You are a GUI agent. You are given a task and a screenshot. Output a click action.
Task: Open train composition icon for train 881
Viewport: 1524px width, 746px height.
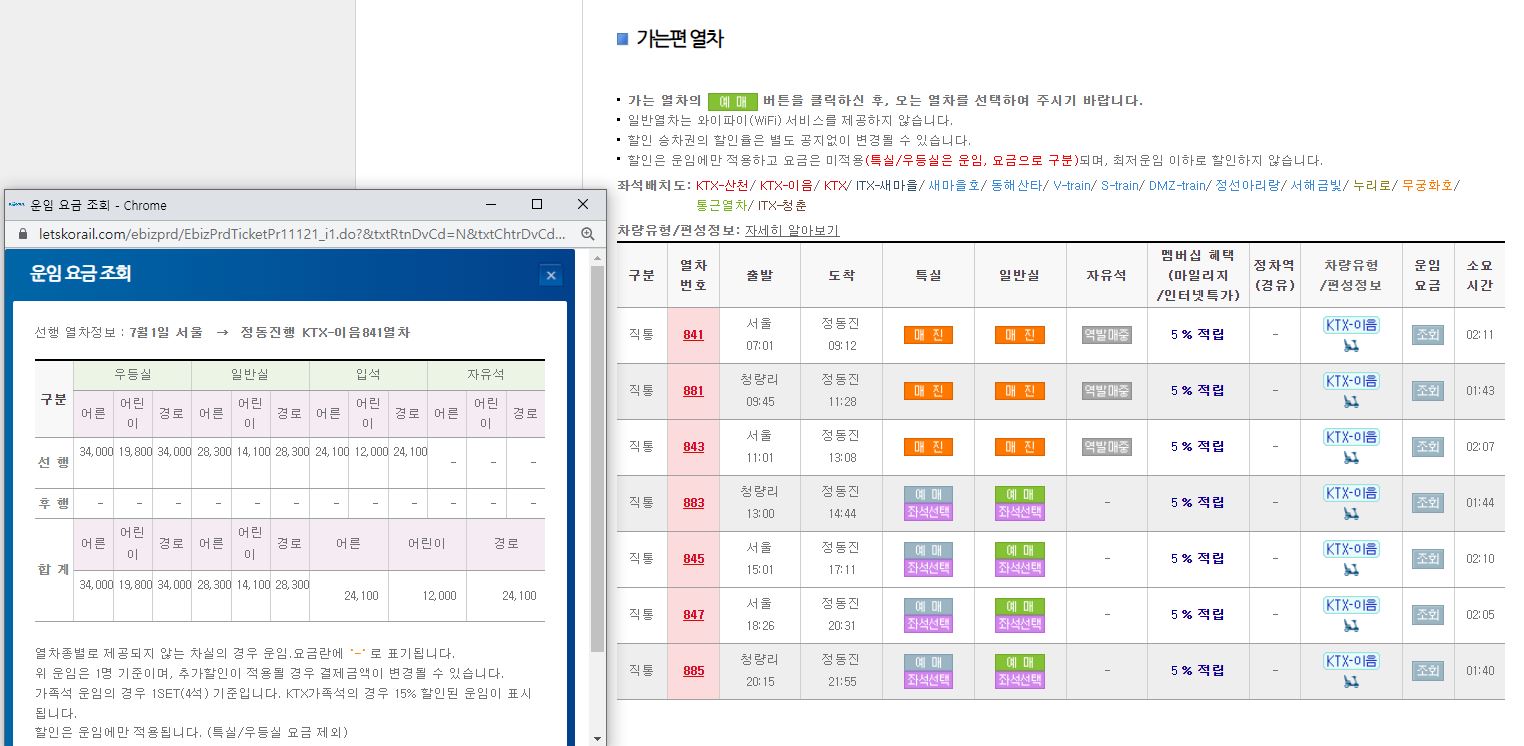coord(1351,401)
